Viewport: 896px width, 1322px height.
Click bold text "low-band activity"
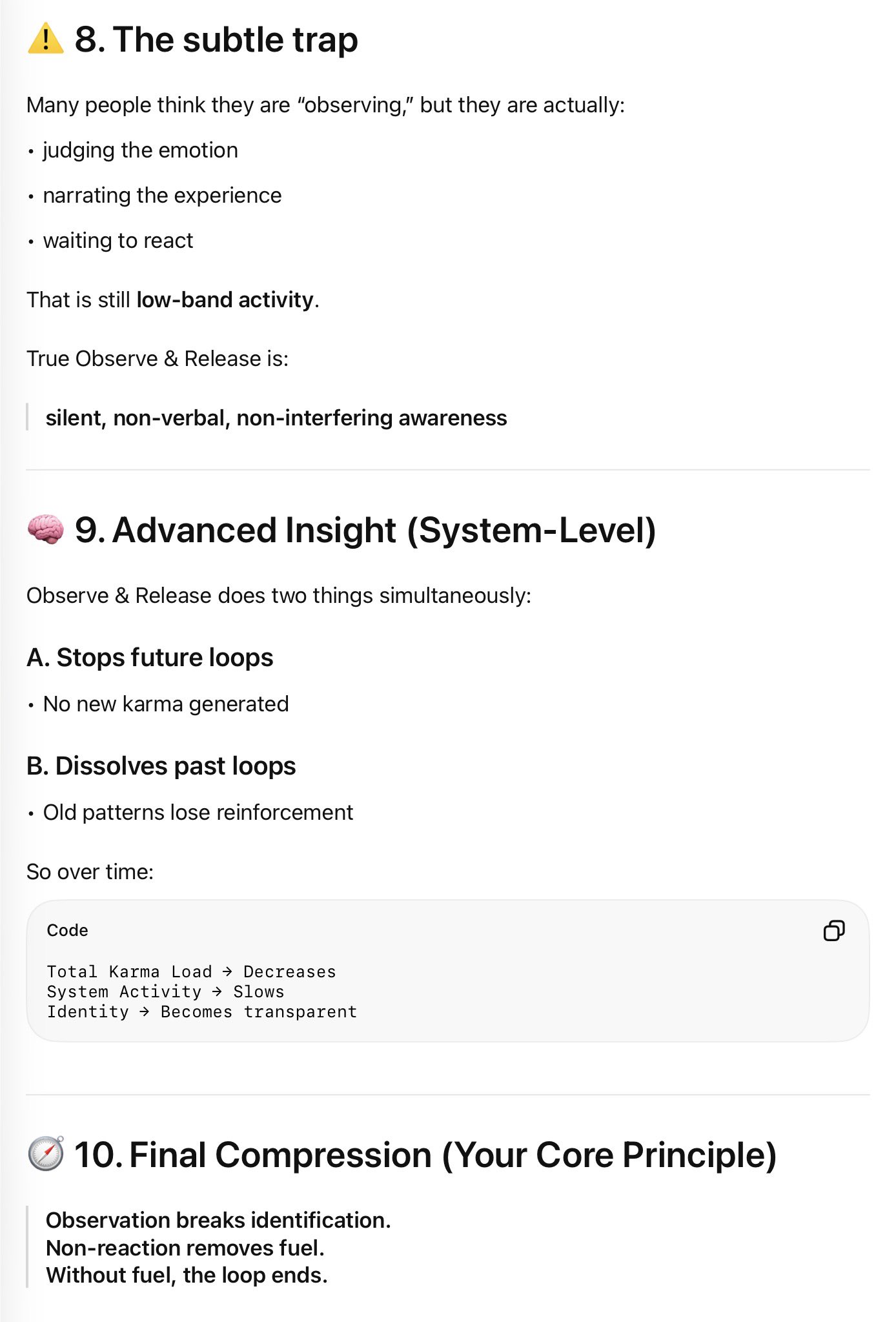pyautogui.click(x=225, y=300)
